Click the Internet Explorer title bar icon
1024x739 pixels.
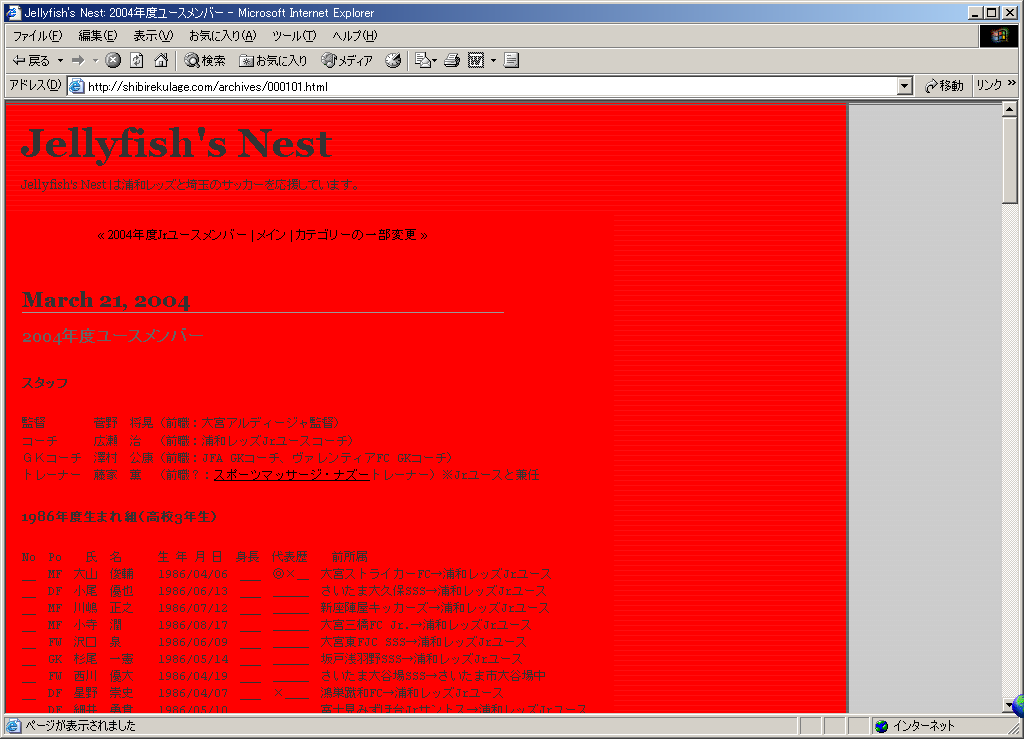click(x=13, y=12)
